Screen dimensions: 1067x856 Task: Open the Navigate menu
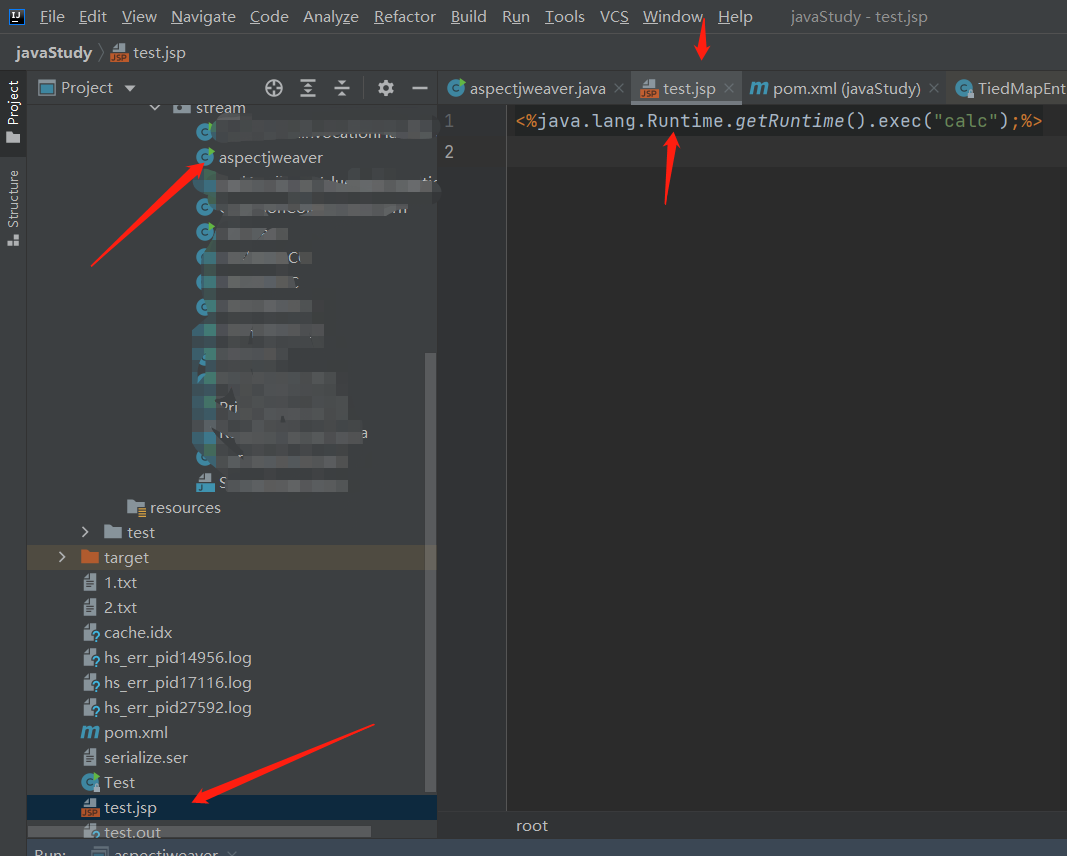pos(203,16)
